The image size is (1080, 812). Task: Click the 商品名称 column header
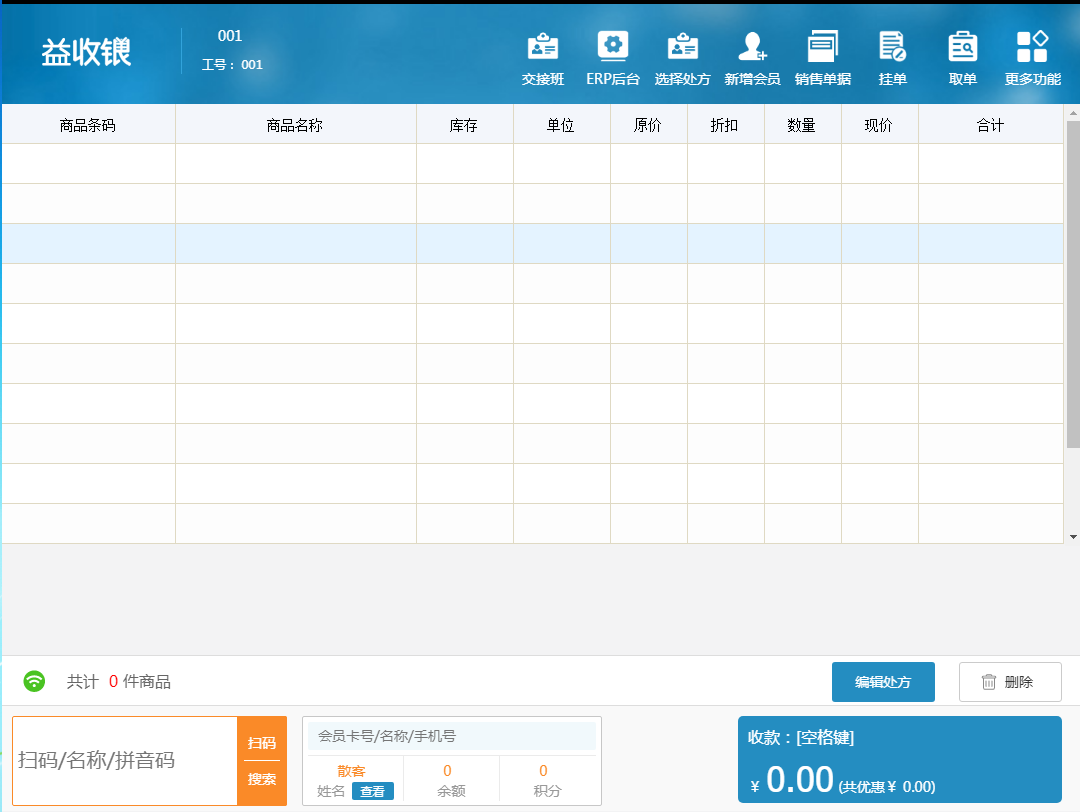point(295,123)
